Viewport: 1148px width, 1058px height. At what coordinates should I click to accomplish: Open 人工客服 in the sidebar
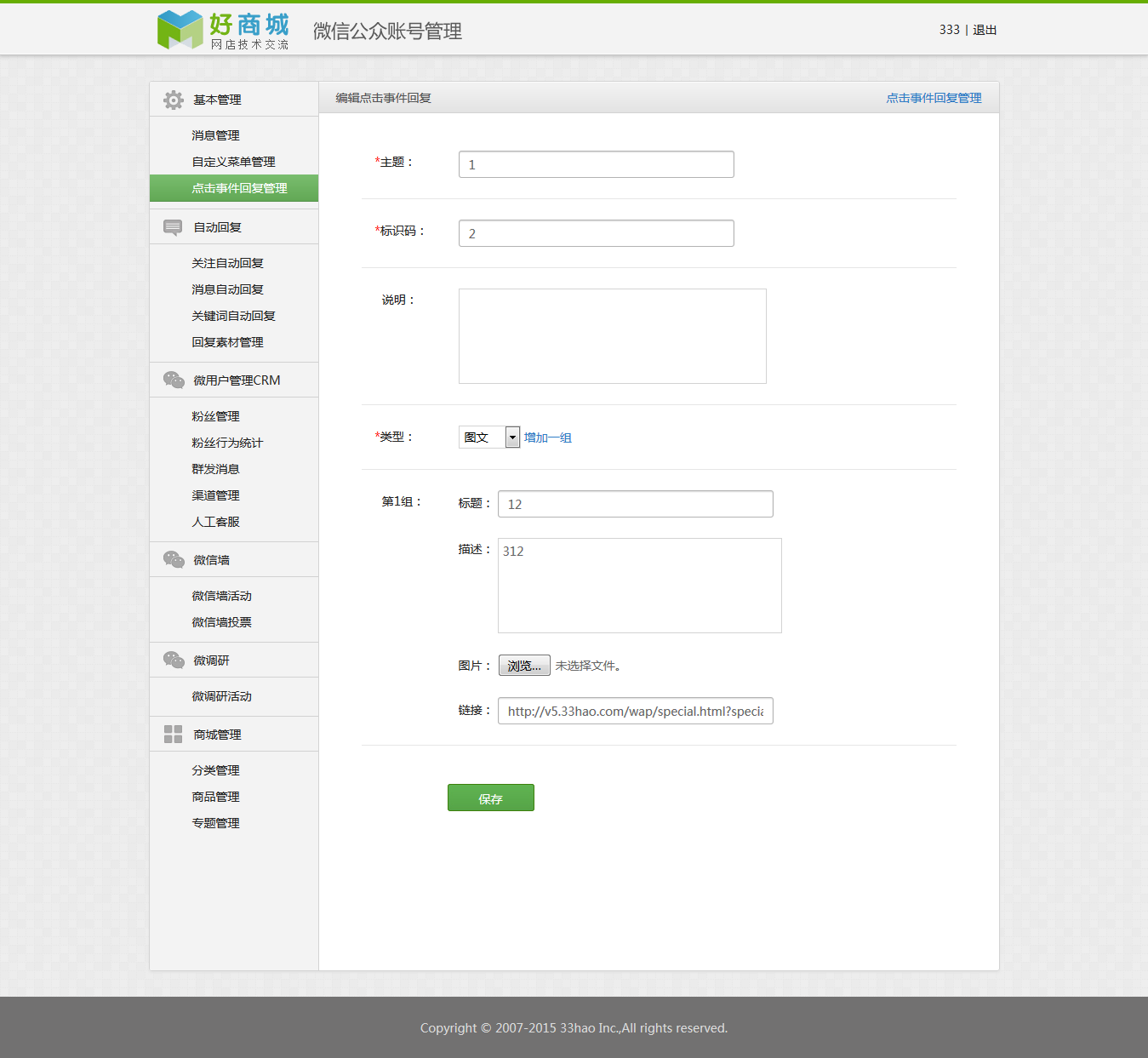[x=215, y=522]
